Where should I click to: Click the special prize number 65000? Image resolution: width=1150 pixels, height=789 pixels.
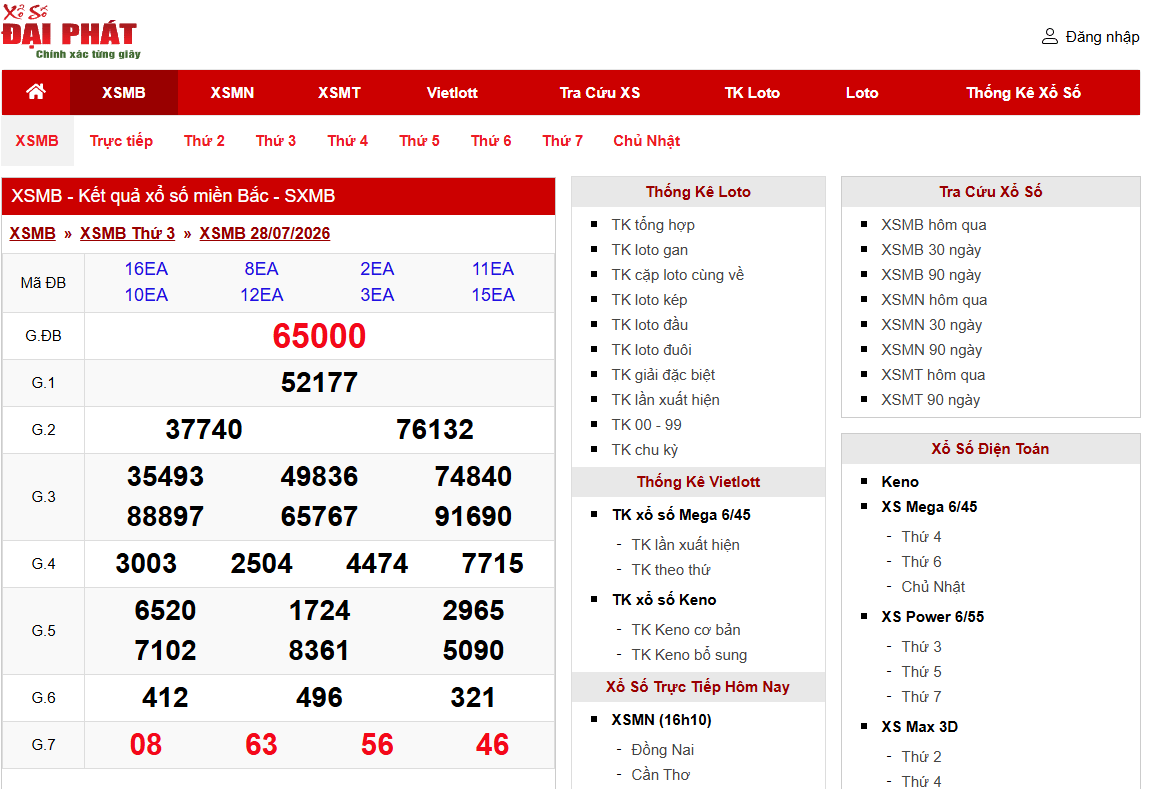[x=319, y=336]
